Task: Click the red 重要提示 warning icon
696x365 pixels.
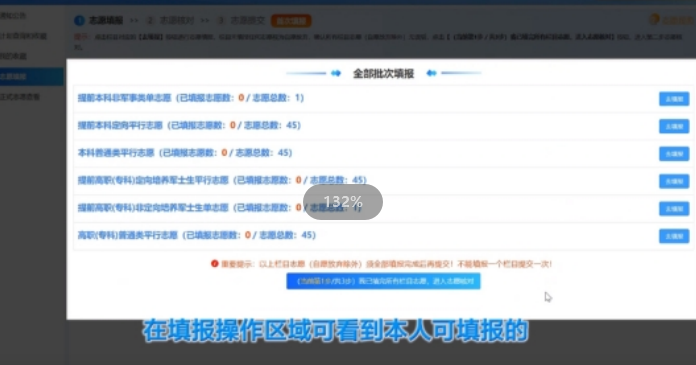Action: (215, 264)
